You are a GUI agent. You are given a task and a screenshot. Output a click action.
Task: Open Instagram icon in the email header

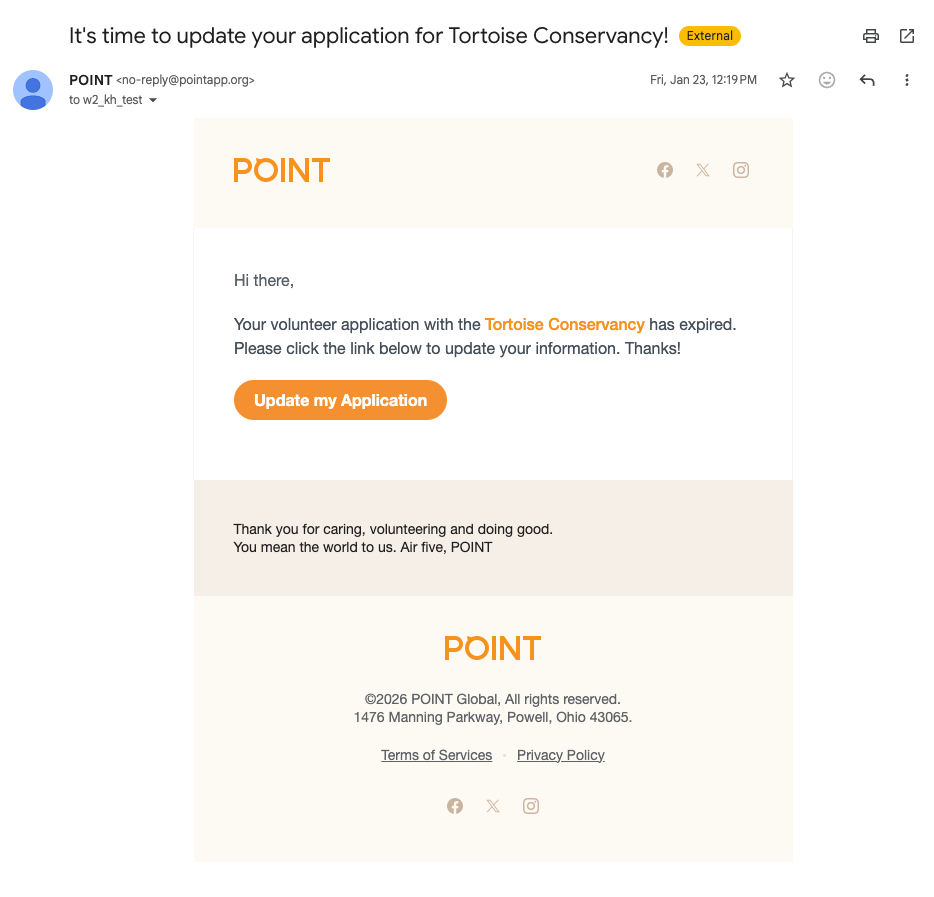coord(741,170)
